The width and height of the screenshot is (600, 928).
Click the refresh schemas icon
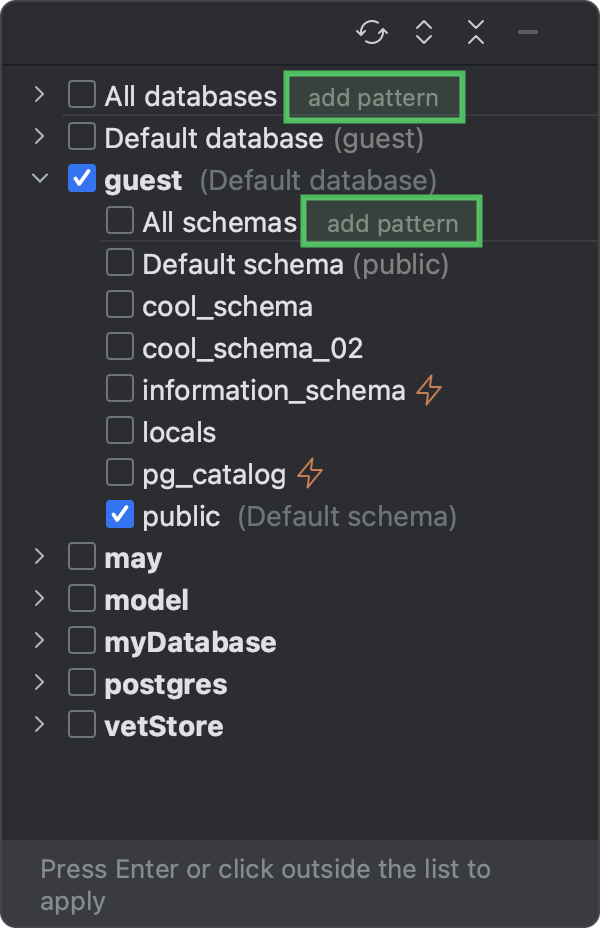pyautogui.click(x=371, y=33)
